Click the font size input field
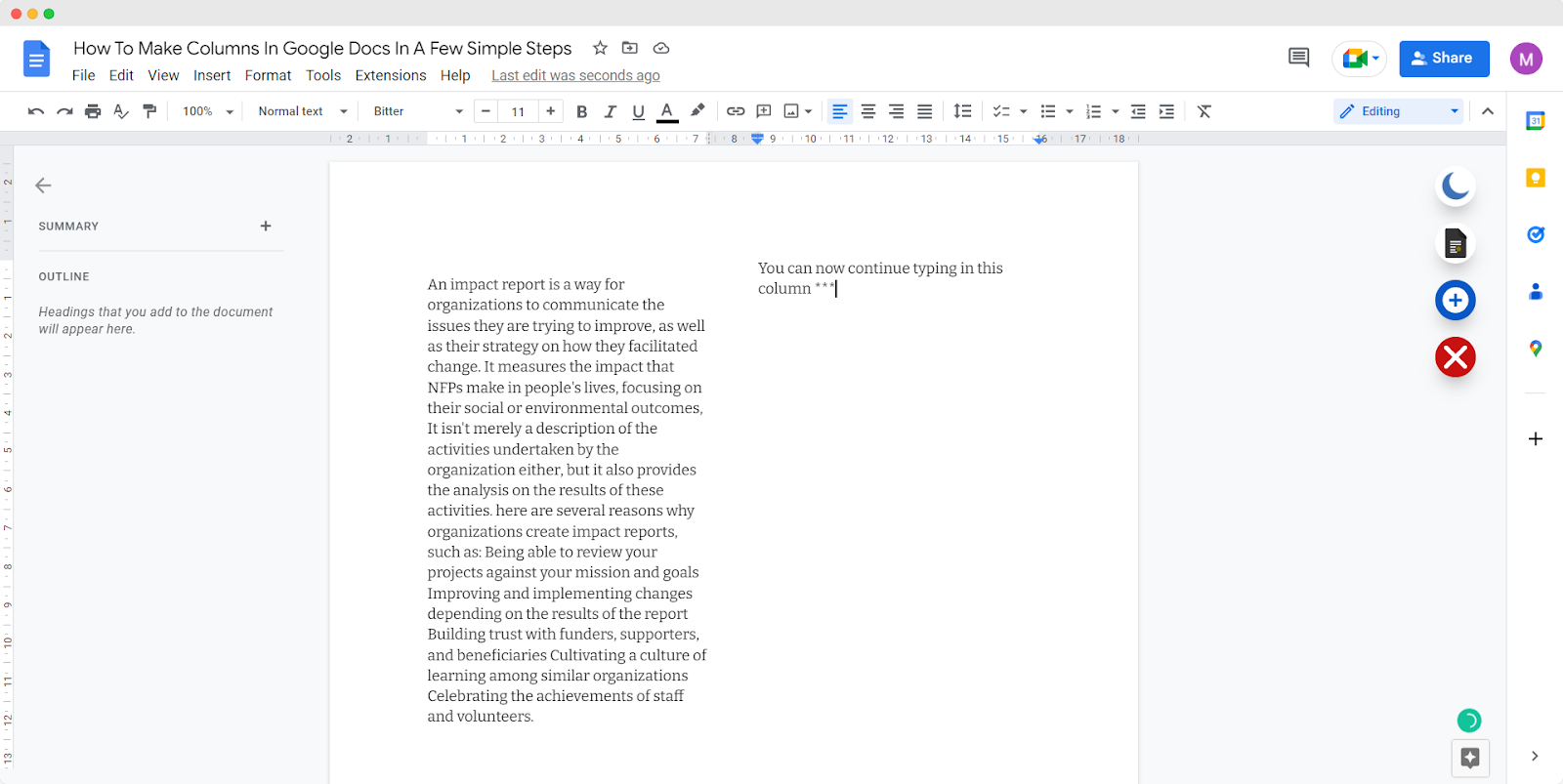Screen dimensions: 1563x784 click(518, 111)
